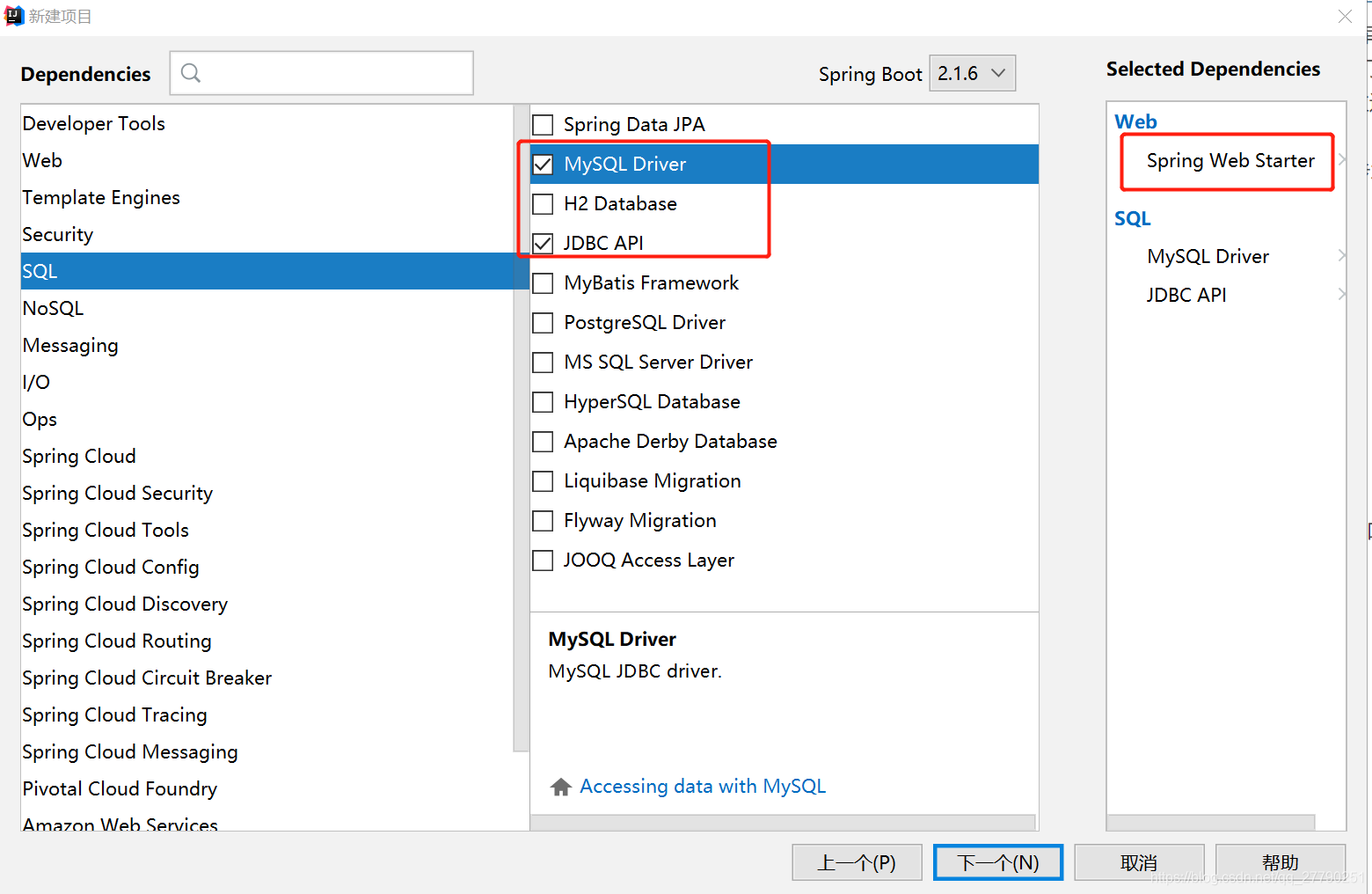Viewport: 1372px width, 894px height.
Task: Click the Web group header in Selected Dependencies
Action: coord(1135,121)
